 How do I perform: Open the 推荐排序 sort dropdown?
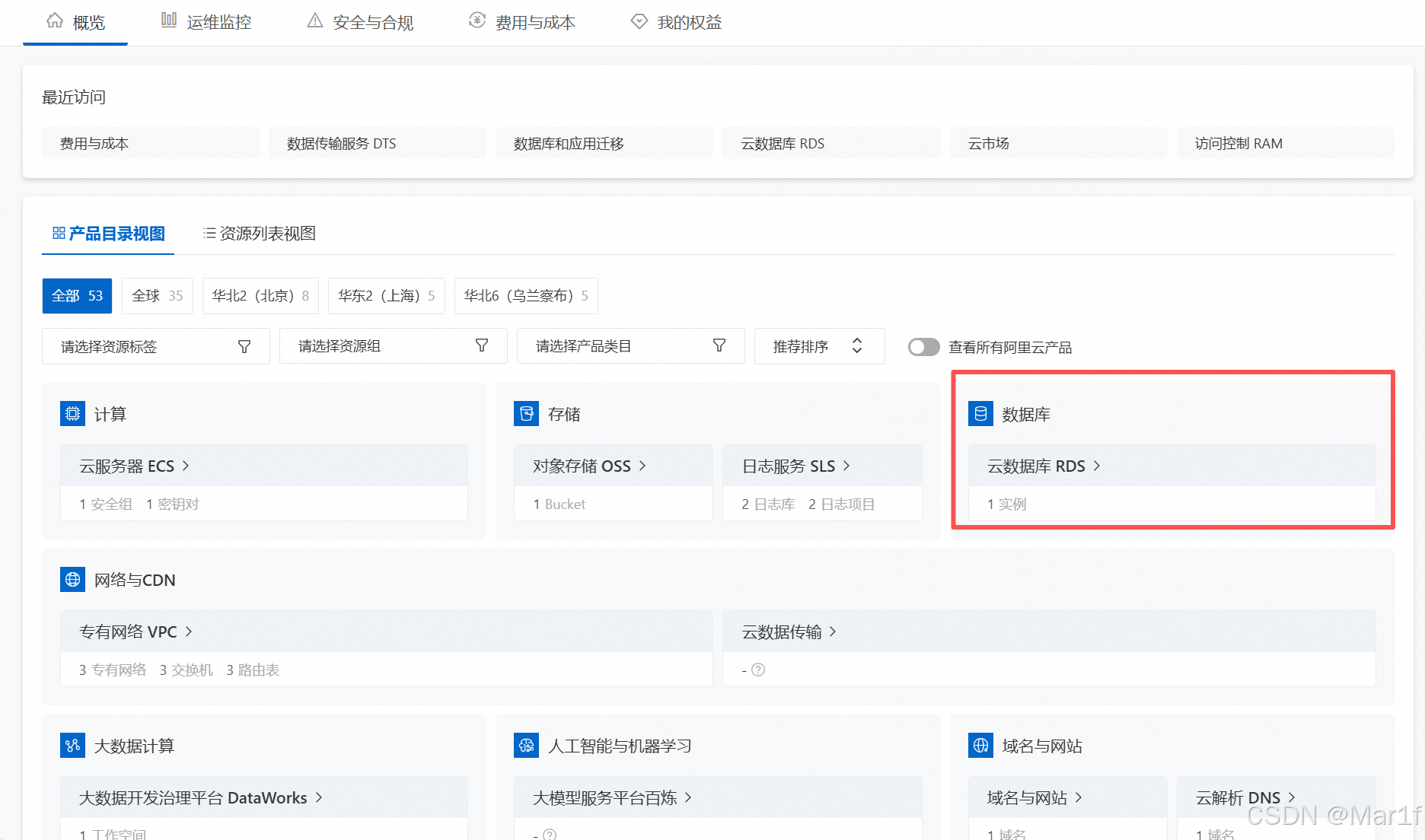820,346
